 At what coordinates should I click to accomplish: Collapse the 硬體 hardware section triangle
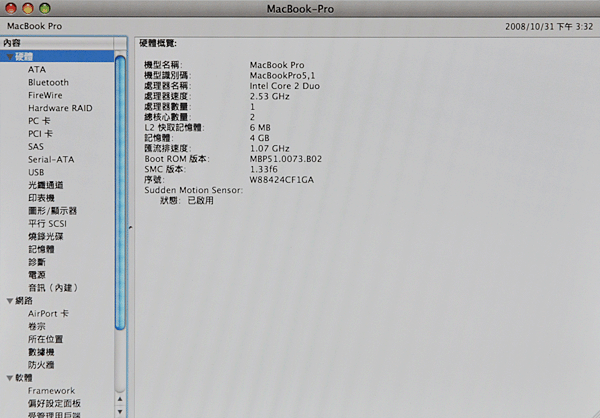coord(10,57)
